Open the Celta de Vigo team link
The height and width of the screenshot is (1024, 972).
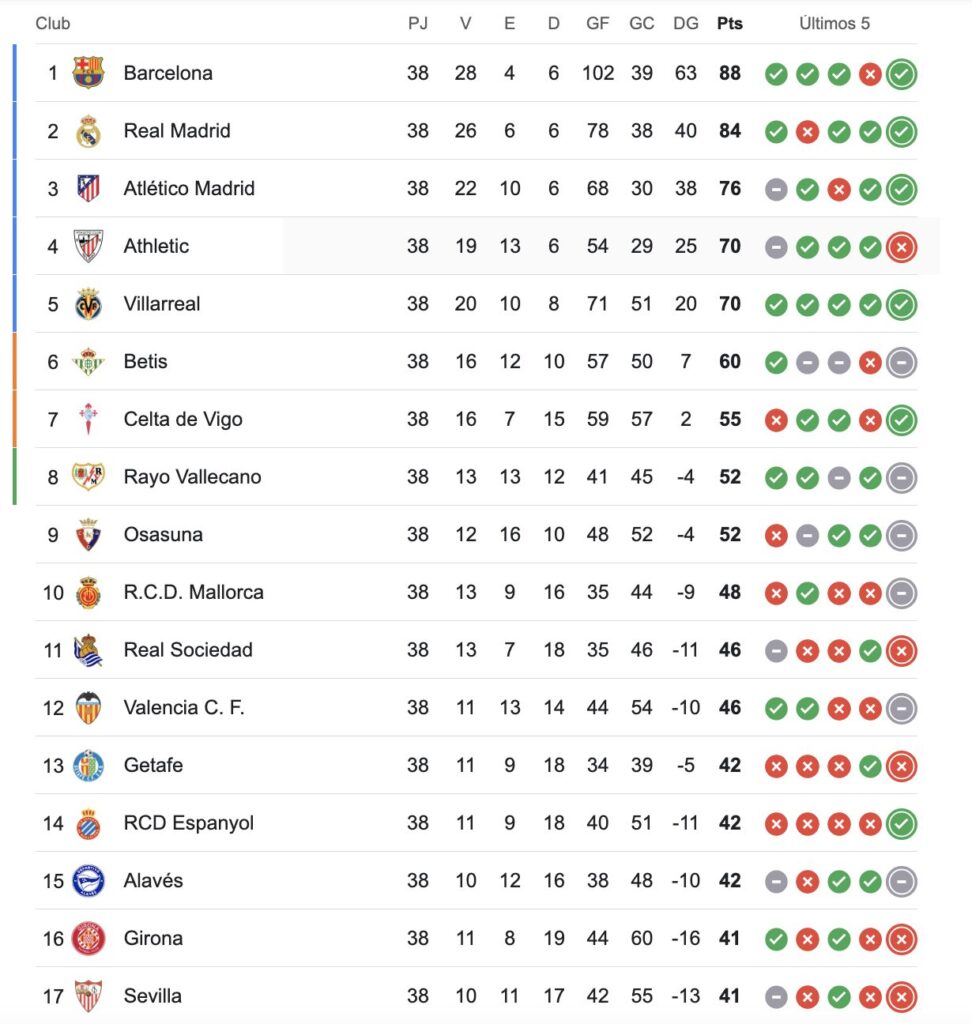point(183,419)
